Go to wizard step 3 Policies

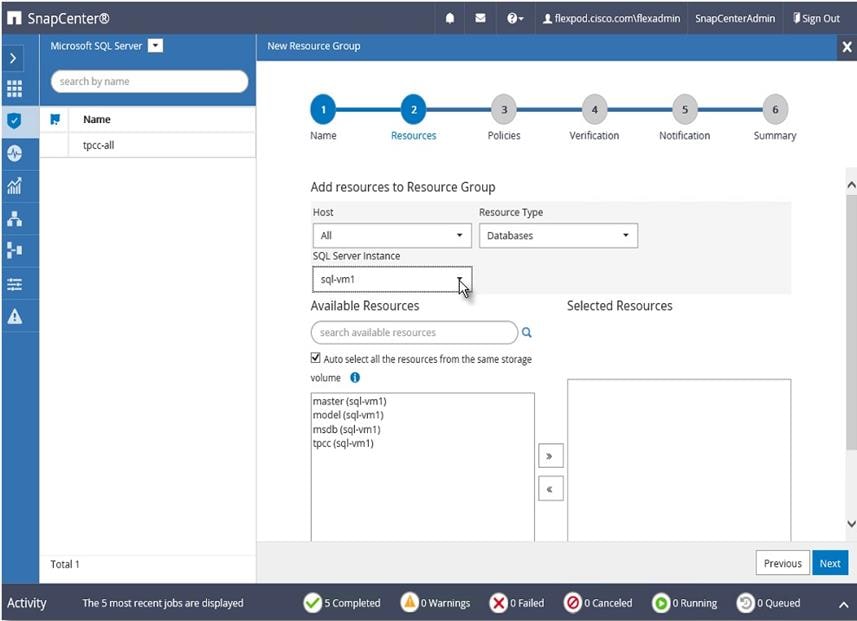504,110
